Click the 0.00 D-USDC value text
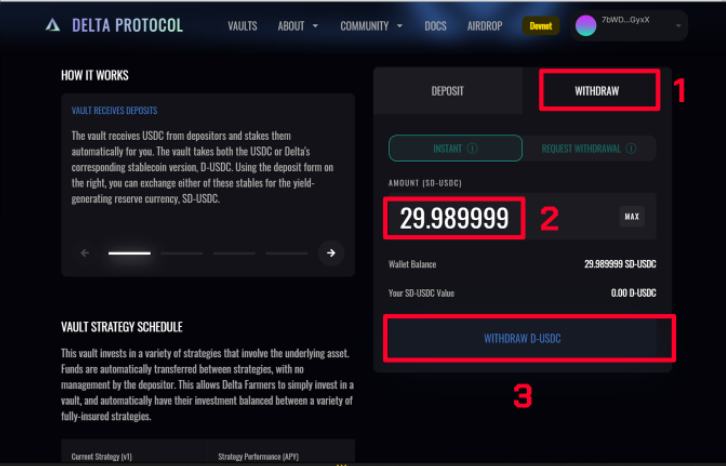The image size is (726, 466). point(633,293)
